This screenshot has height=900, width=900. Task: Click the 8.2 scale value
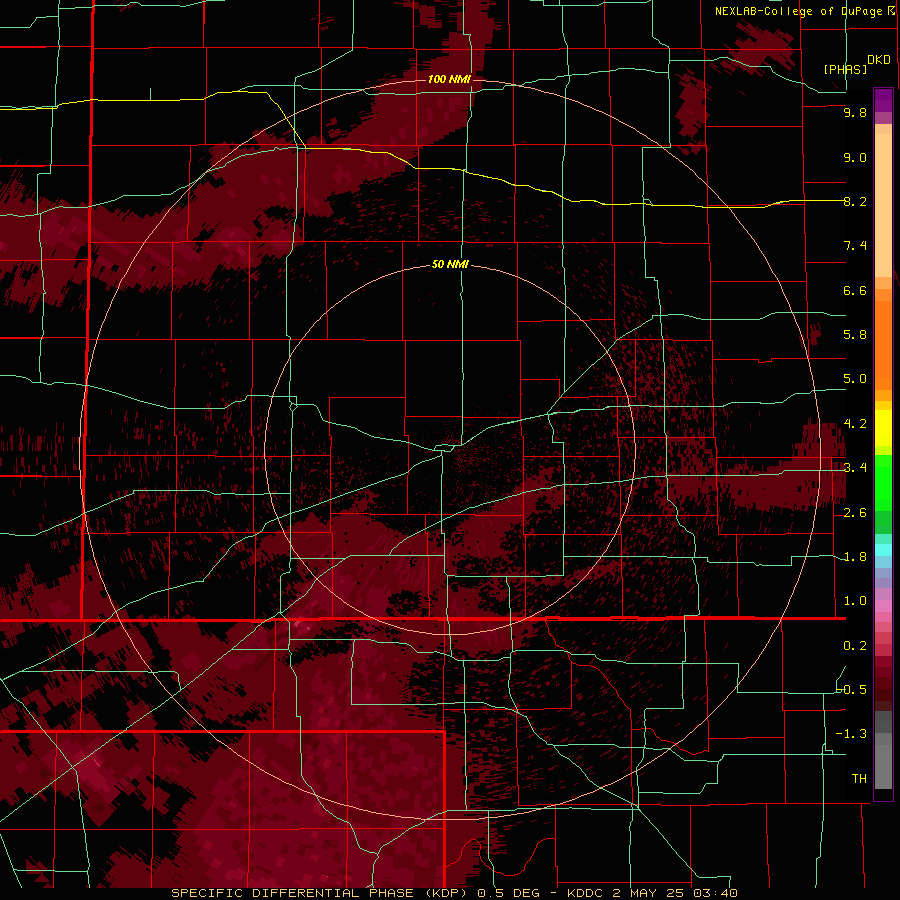click(855, 201)
